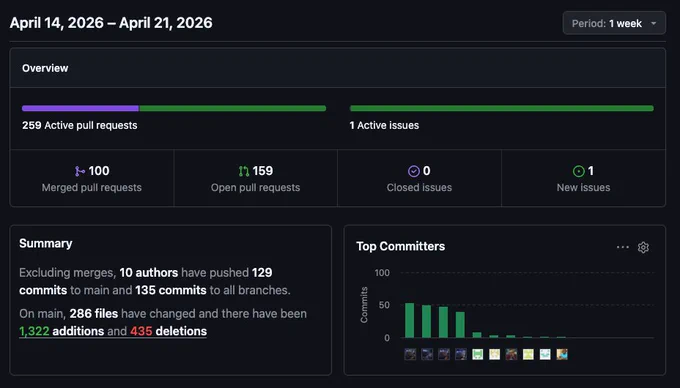Open the eighth committer avatar, lime green

point(528,354)
